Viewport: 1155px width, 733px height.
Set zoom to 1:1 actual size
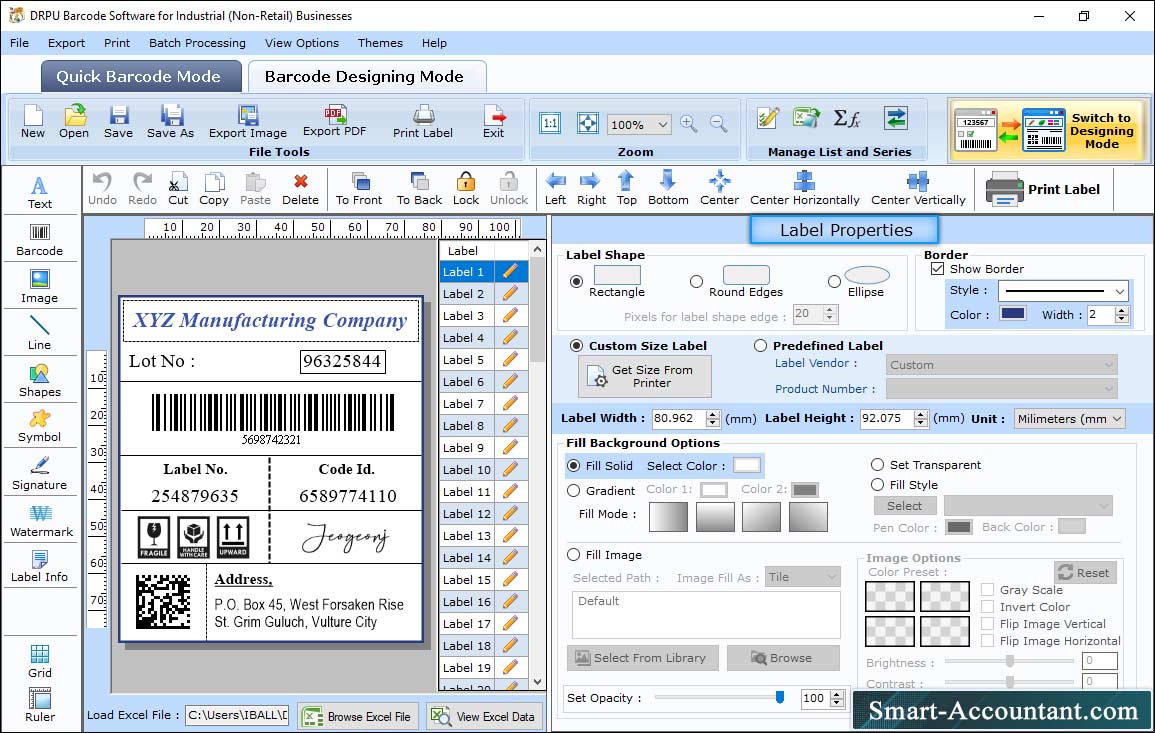(x=550, y=123)
